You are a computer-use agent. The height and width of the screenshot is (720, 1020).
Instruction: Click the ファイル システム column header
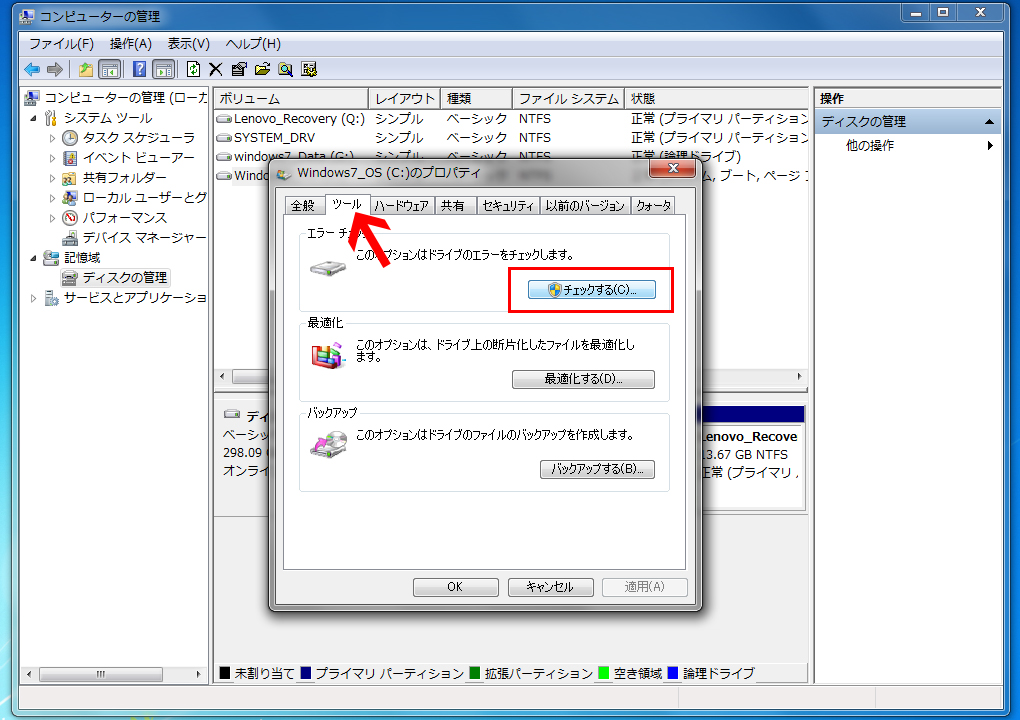(x=569, y=98)
